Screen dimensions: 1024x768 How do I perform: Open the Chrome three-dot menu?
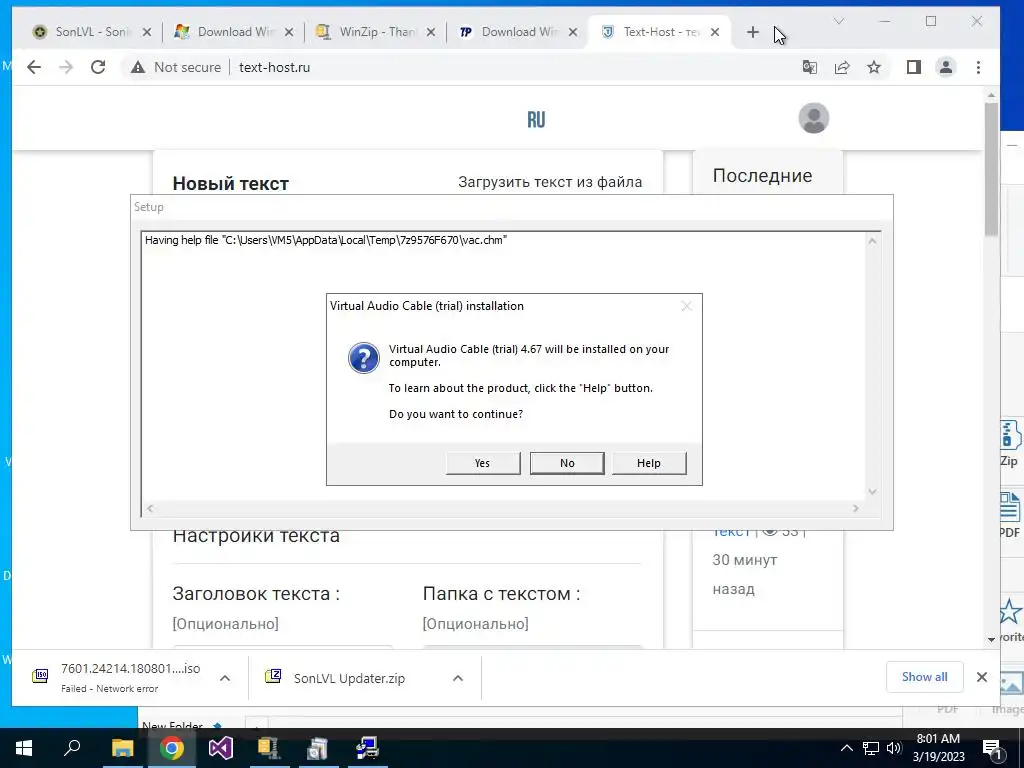(x=978, y=67)
